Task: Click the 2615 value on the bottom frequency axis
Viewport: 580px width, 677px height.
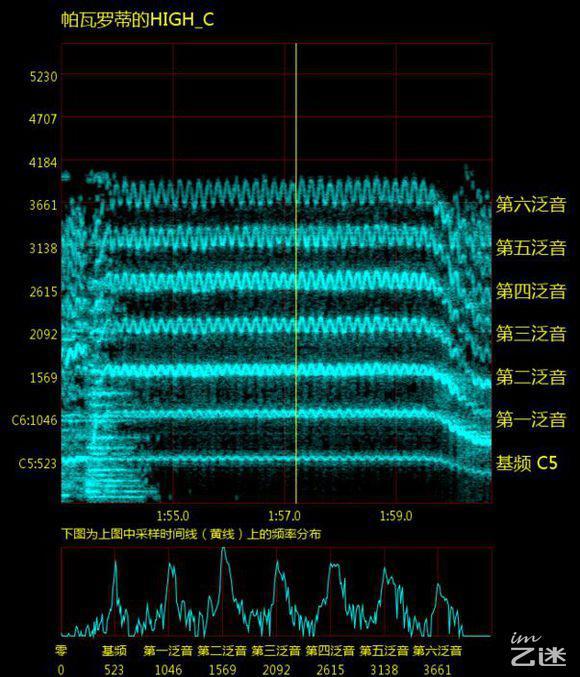Action: tap(330, 670)
